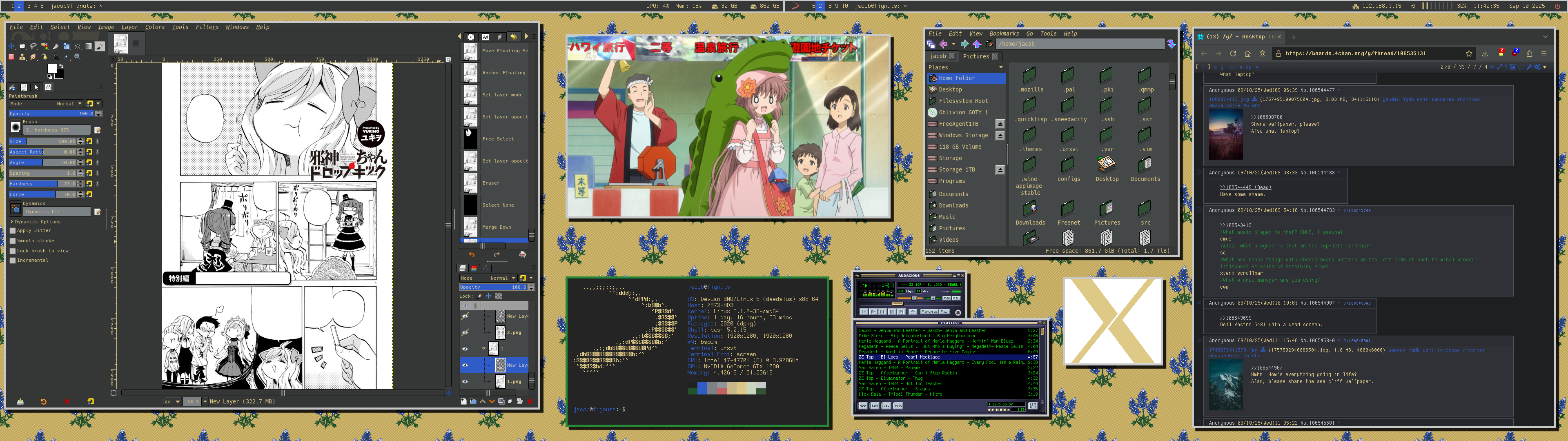This screenshot has height=441, width=1568.
Task: Pick the Free Select lasso tool
Action: click(x=33, y=46)
